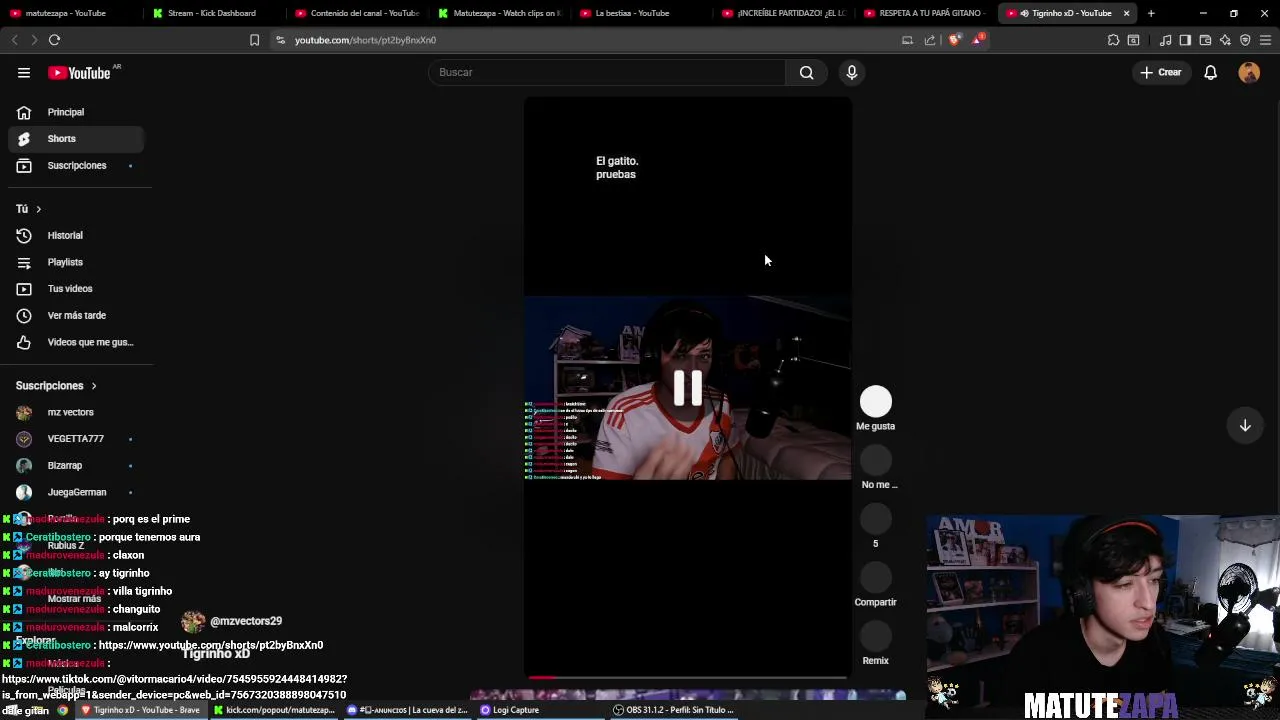1280x720 pixels.
Task: Bookmark this page in the address bar
Action: click(254, 40)
